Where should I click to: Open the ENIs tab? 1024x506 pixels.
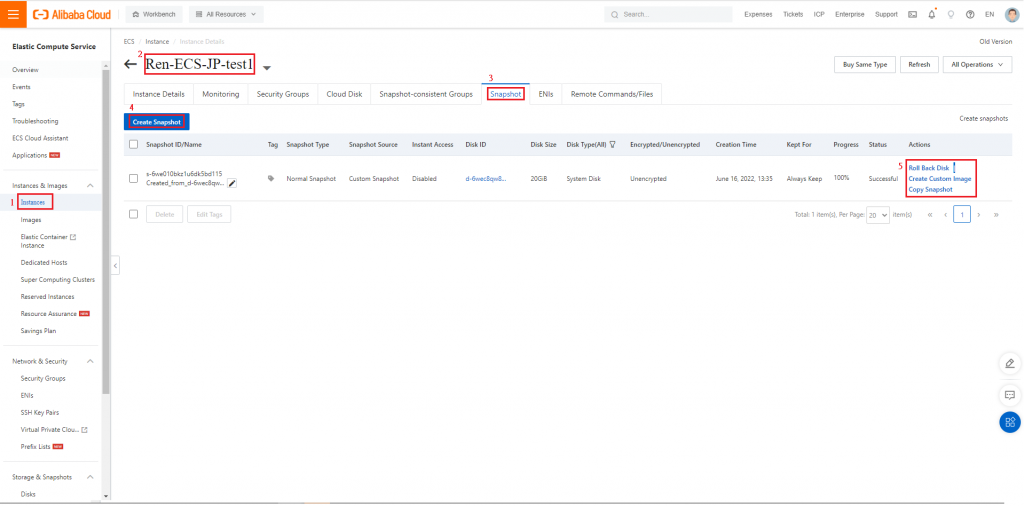click(546, 94)
